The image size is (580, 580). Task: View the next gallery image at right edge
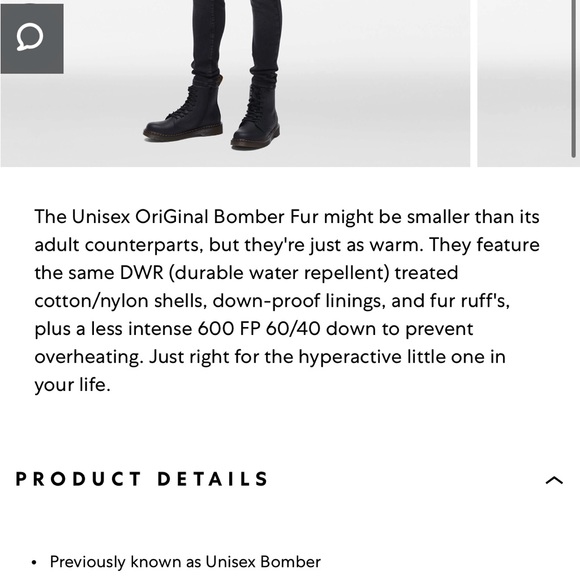tap(525, 83)
